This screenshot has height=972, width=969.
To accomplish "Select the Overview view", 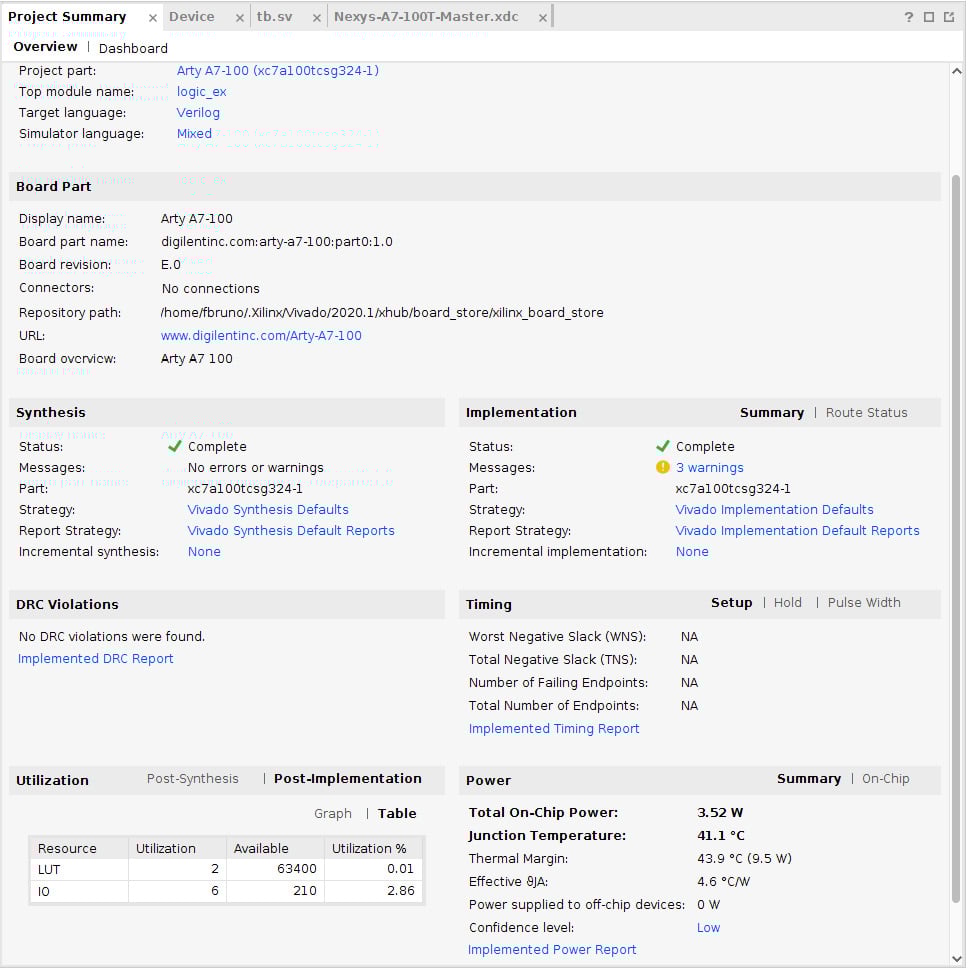I will pyautogui.click(x=45, y=47).
